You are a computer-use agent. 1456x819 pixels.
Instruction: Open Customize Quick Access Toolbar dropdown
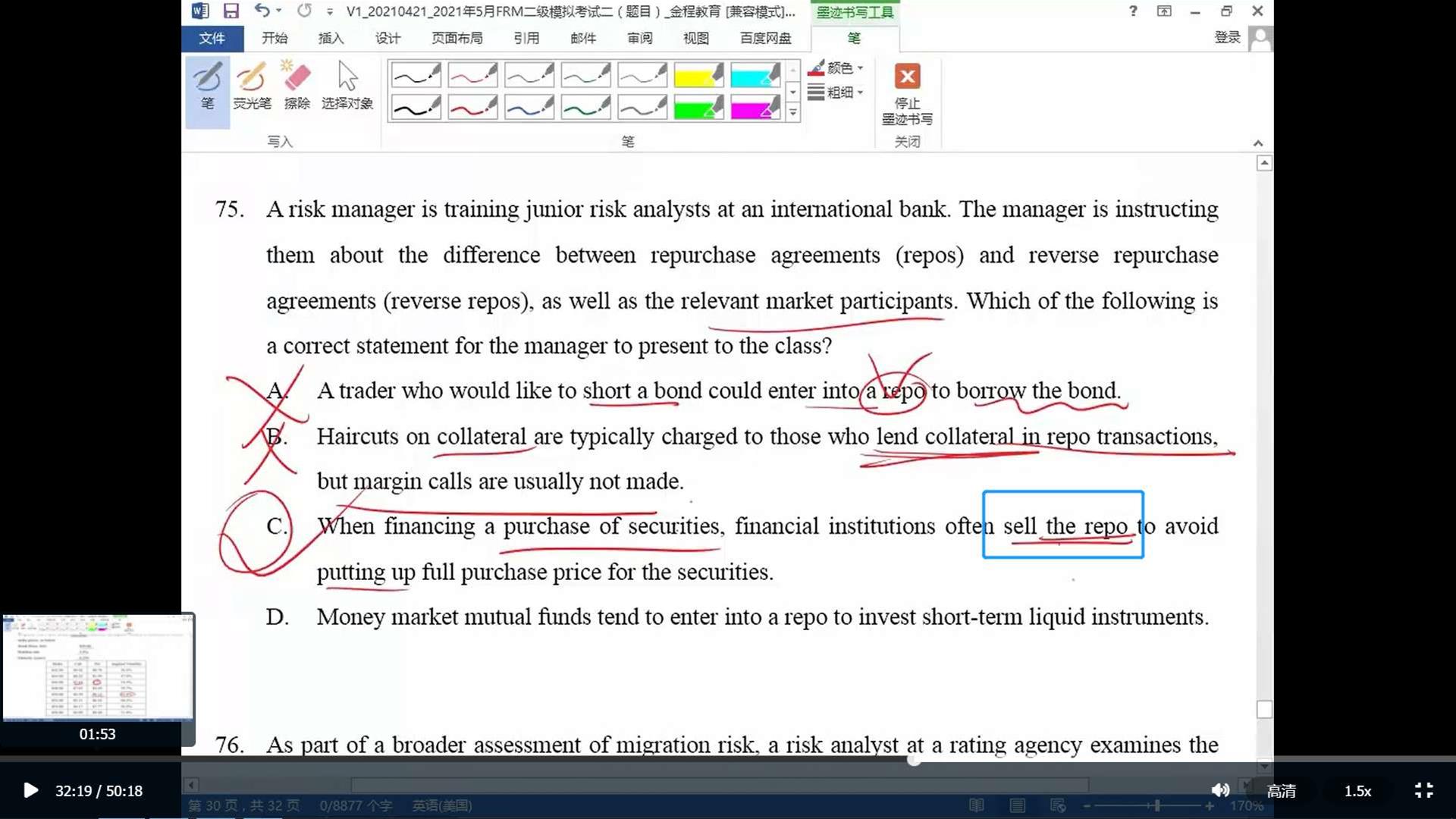coord(329,11)
